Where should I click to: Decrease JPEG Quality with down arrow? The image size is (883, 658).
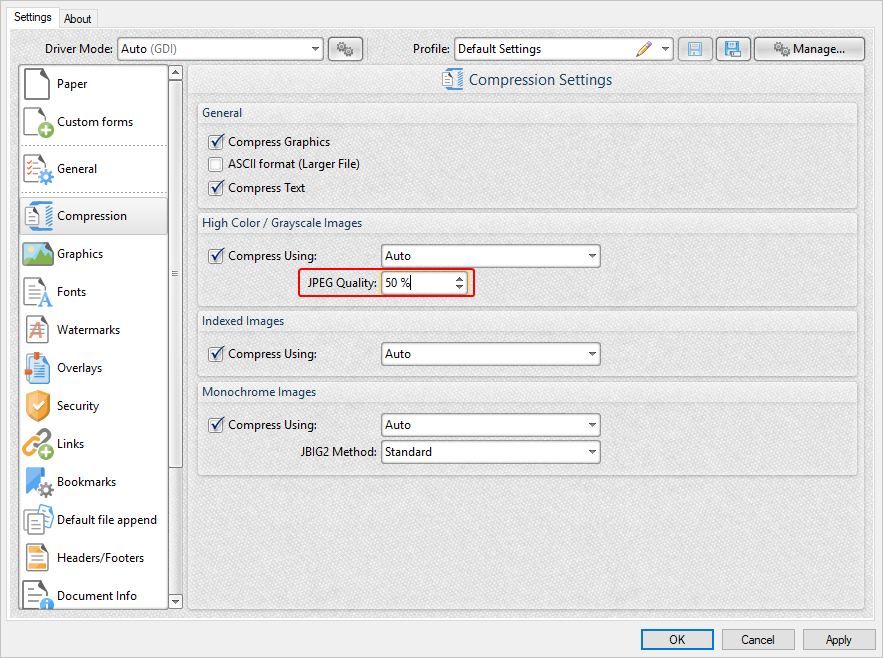pyautogui.click(x=460, y=287)
